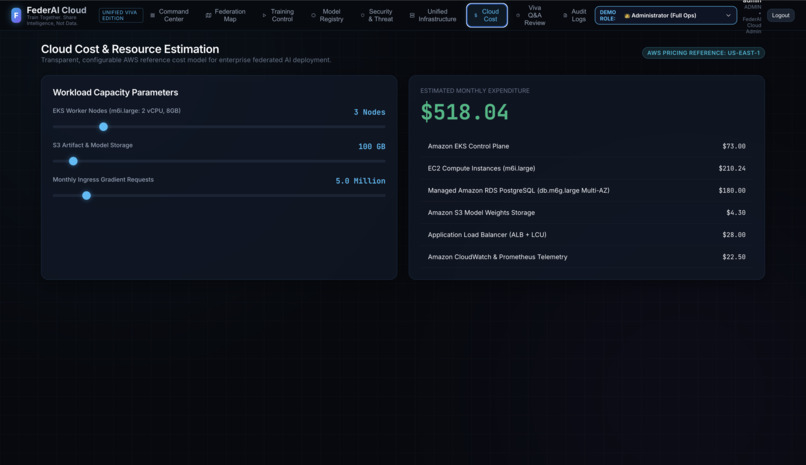The width and height of the screenshot is (806, 465).
Task: Adjust the EKS Worker Nodes slider
Action: 219,126
